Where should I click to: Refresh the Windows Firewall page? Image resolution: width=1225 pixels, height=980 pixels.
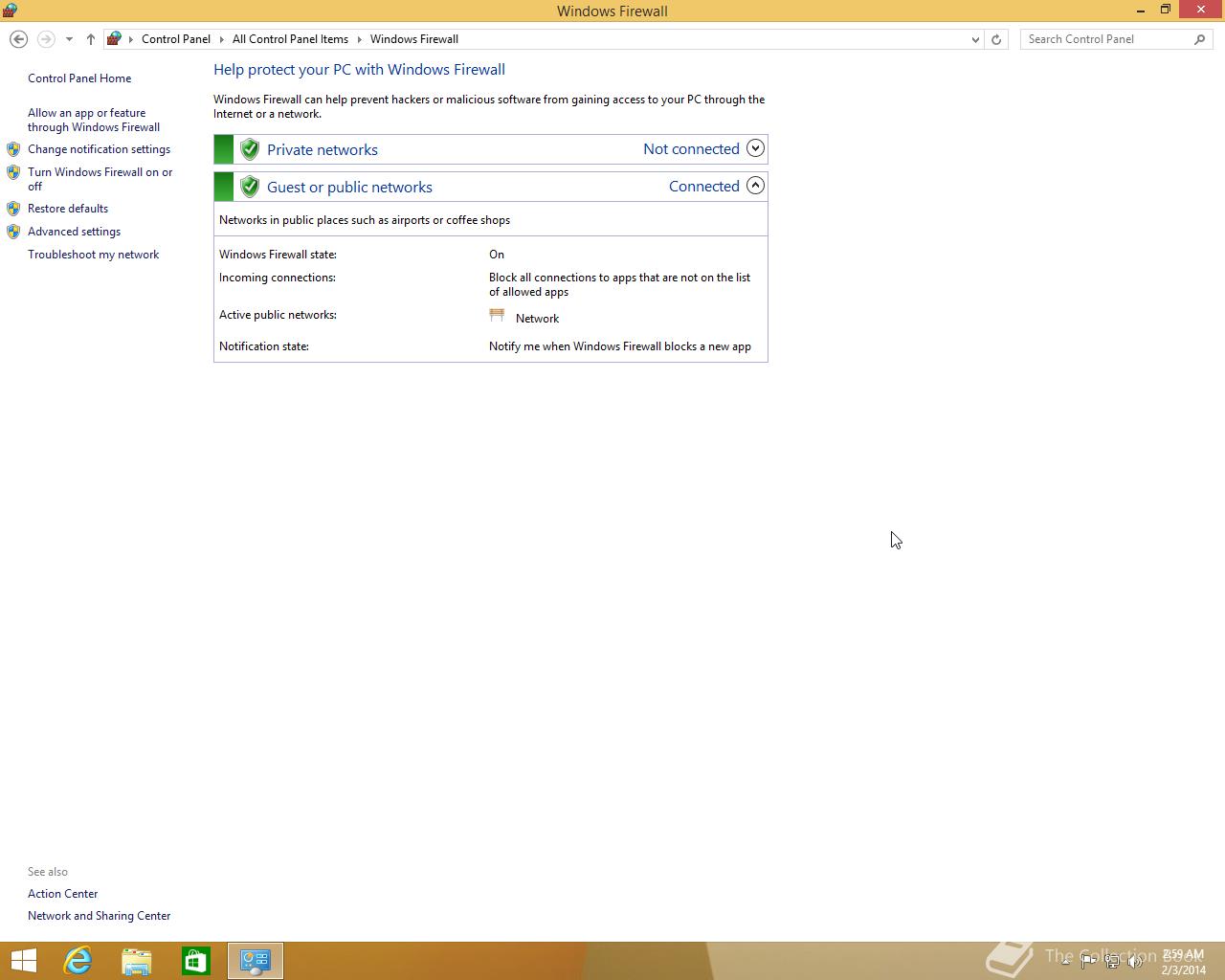pyautogui.click(x=996, y=39)
